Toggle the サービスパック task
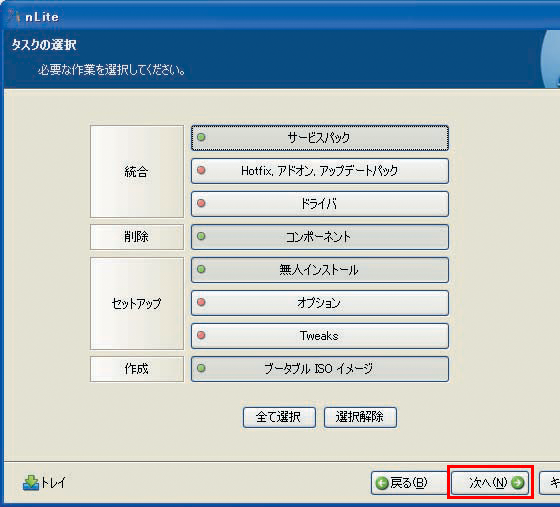The width and height of the screenshot is (560, 507). point(320,138)
